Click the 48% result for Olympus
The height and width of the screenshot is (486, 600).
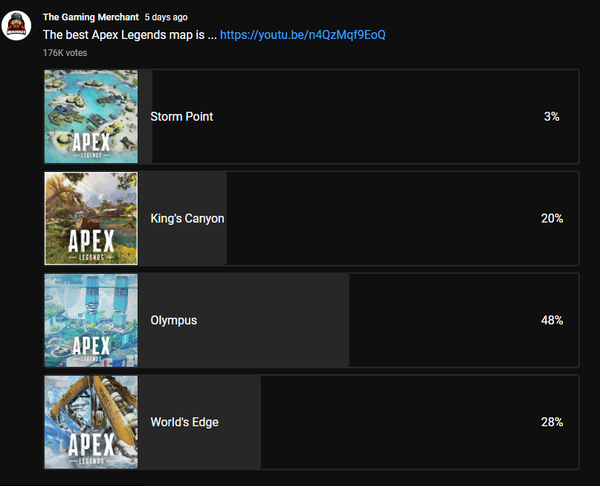[552, 320]
